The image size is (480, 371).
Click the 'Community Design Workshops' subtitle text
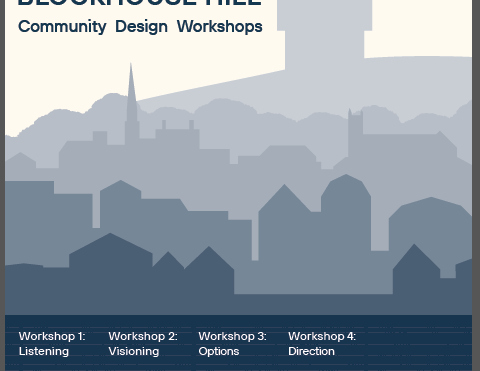tap(140, 27)
